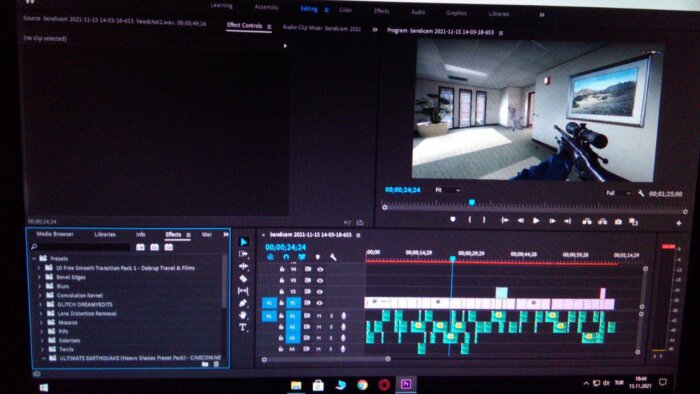This screenshot has width=700, height=394.
Task: Toggle insert sequences as nests
Action: pos(270,257)
